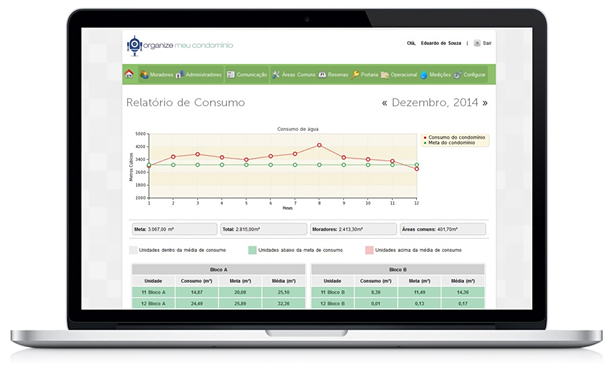615x365 pixels.
Task: Select the 11 Bloco A unit cell
Action: [x=153, y=292]
